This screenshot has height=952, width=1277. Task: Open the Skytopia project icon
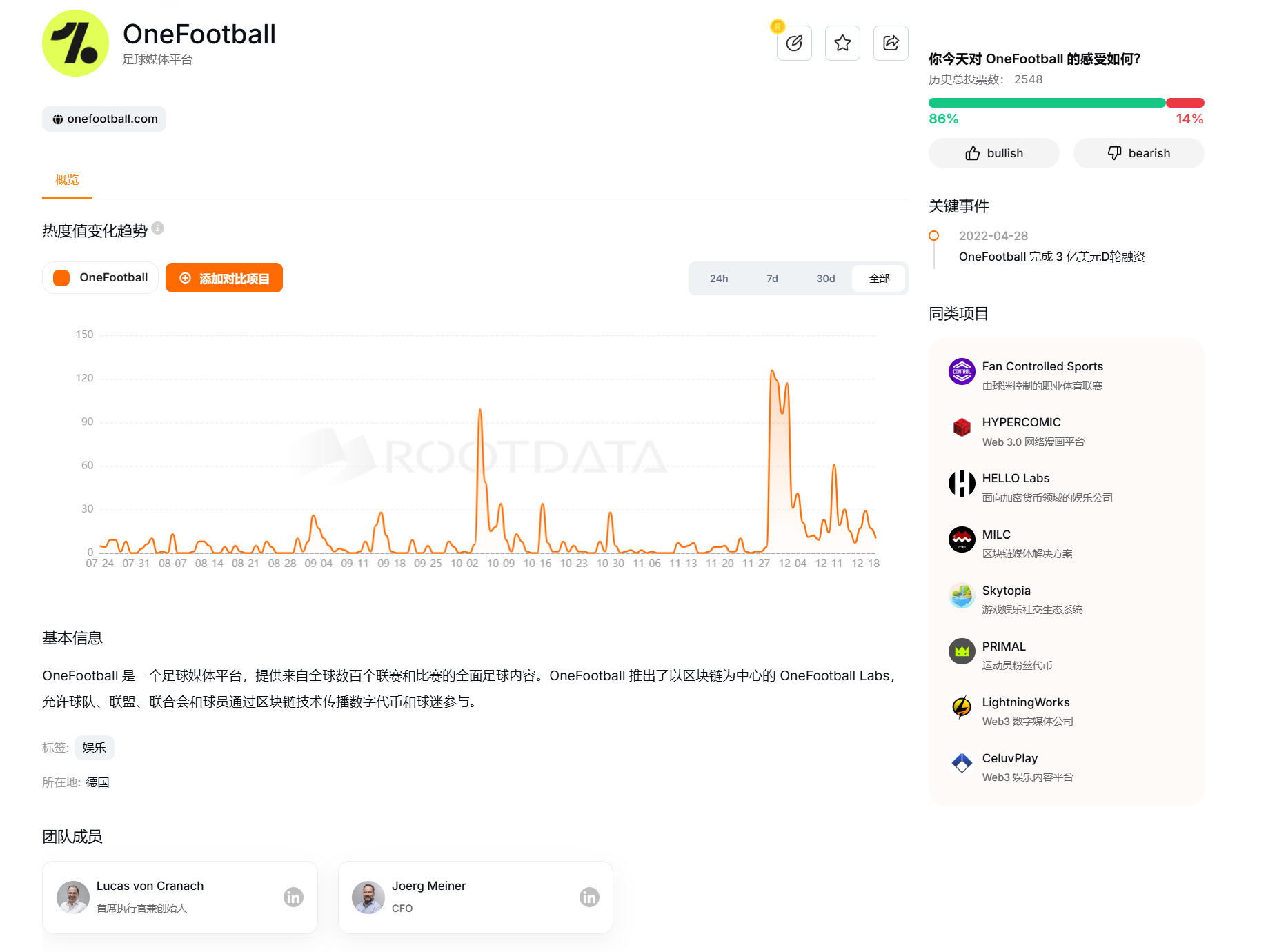(962, 595)
